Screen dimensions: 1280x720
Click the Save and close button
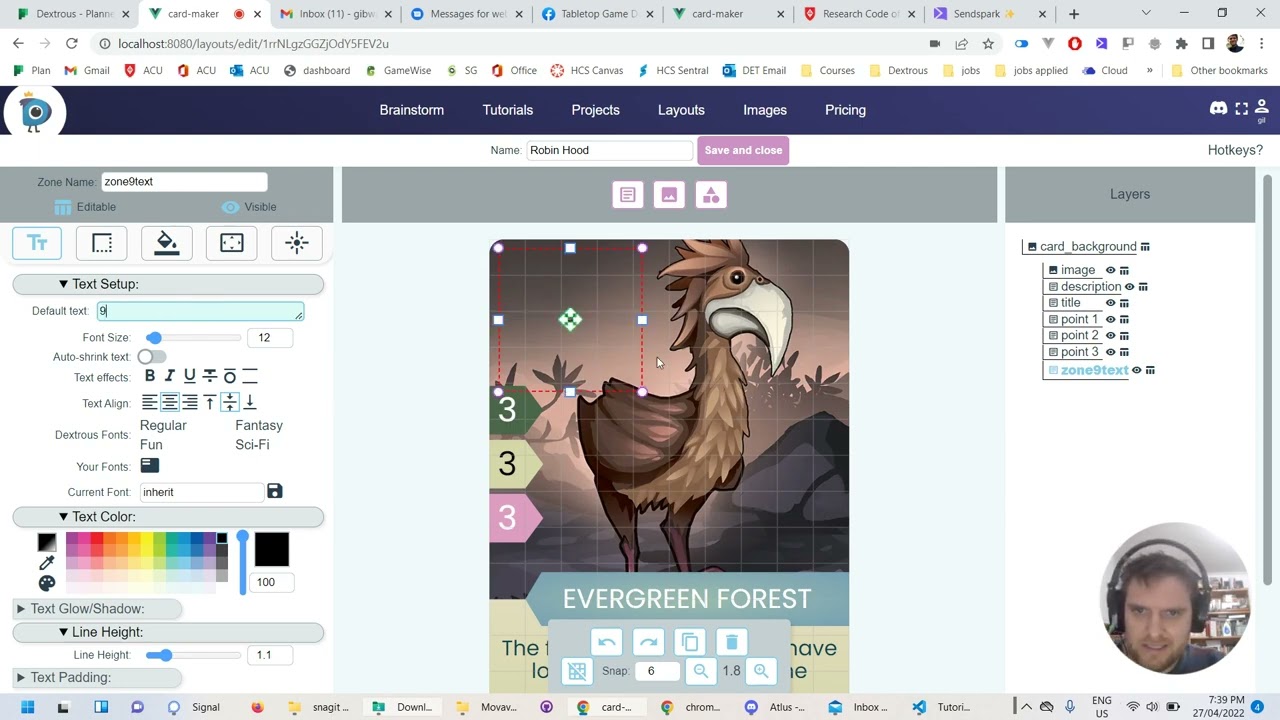[x=743, y=150]
